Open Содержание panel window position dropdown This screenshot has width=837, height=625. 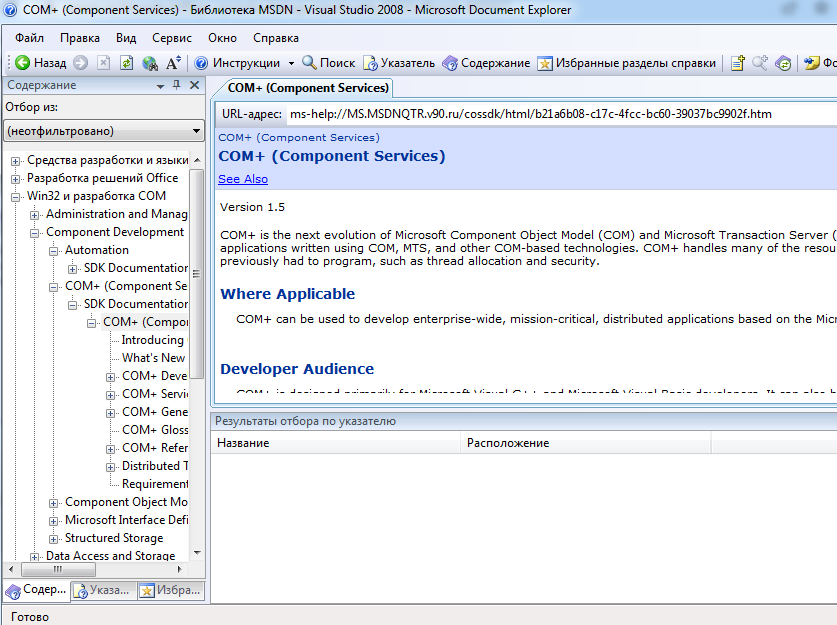click(x=160, y=85)
